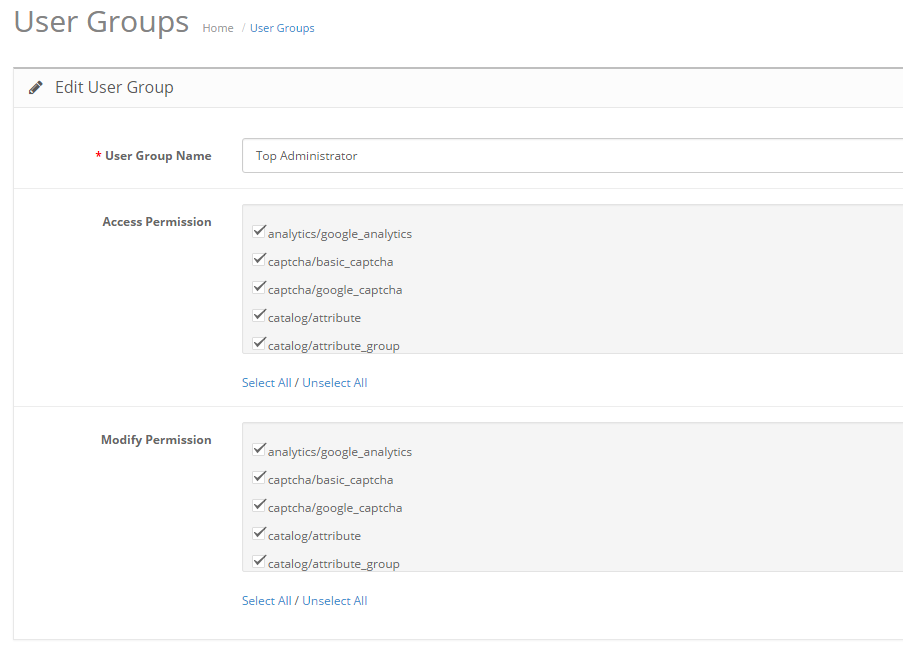The height and width of the screenshot is (657, 903).
Task: Click the pencil icon beside Edit User Group
Action: pos(36,88)
